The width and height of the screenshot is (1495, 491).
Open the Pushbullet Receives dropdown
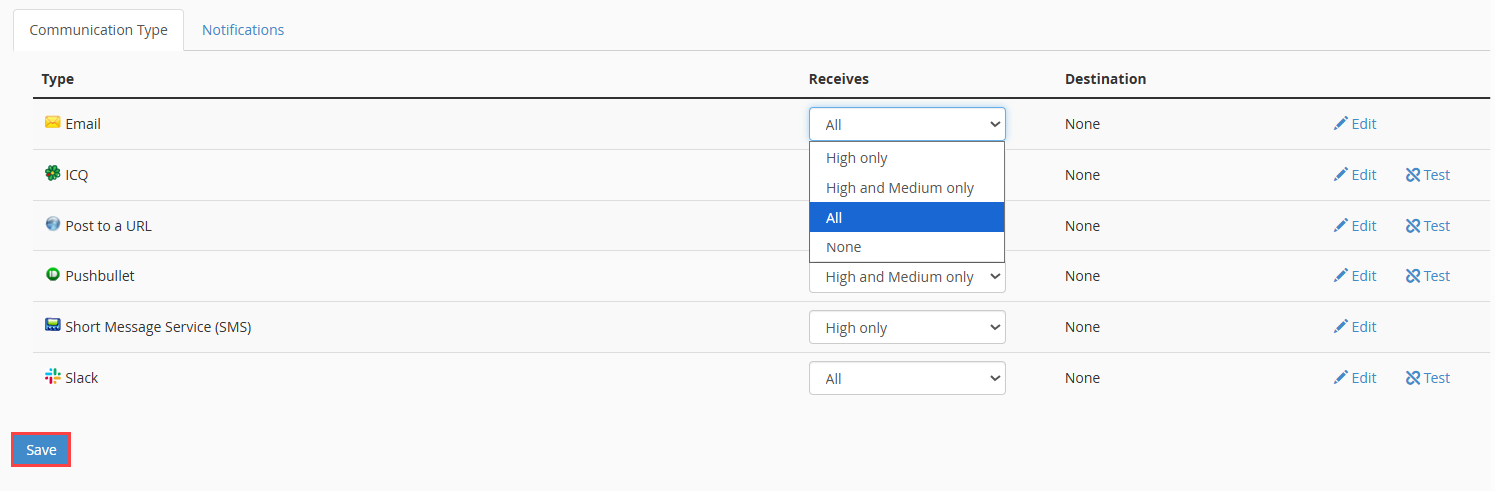(x=907, y=277)
